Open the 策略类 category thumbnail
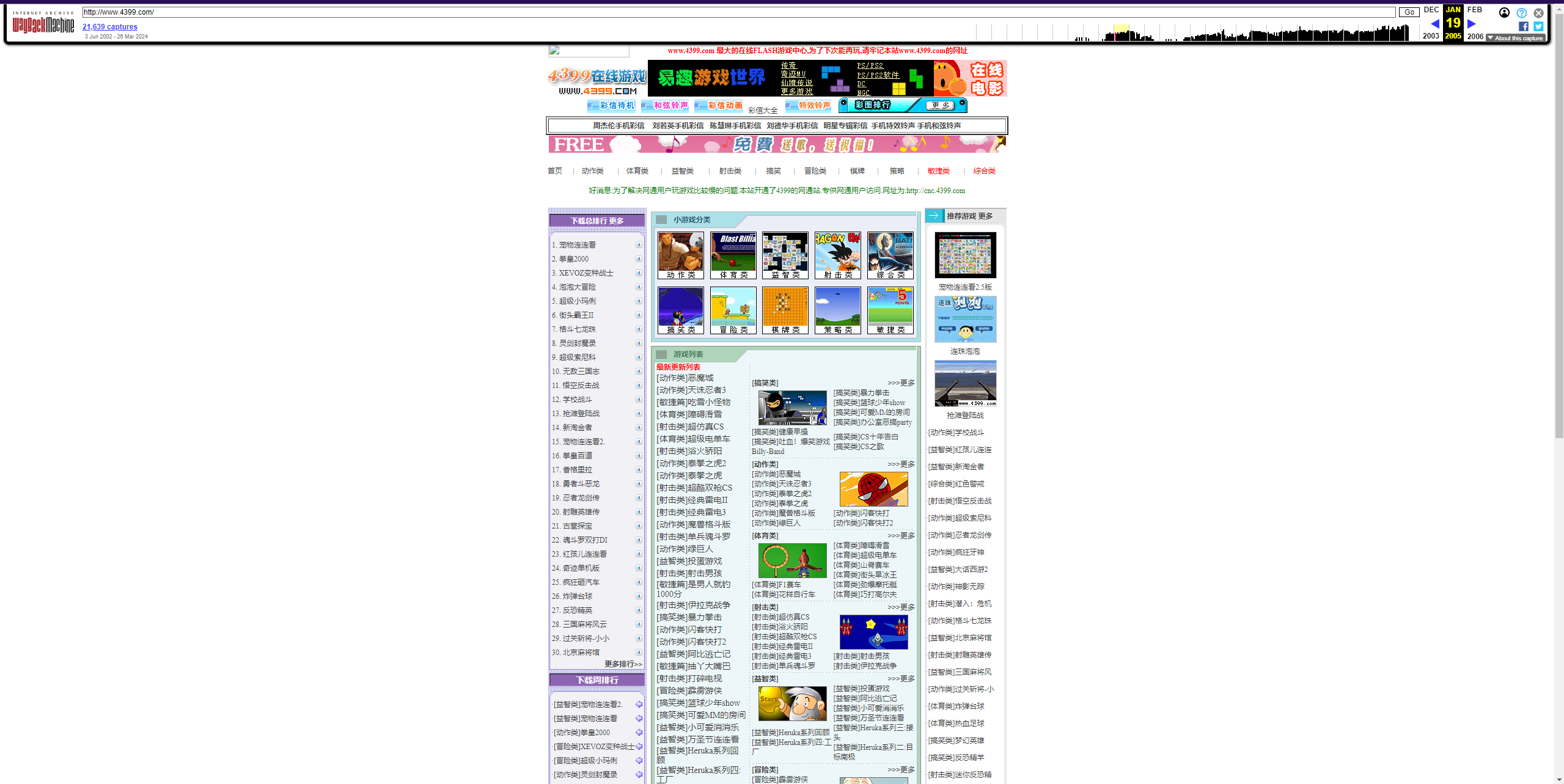The width and height of the screenshot is (1564, 784). (x=838, y=310)
